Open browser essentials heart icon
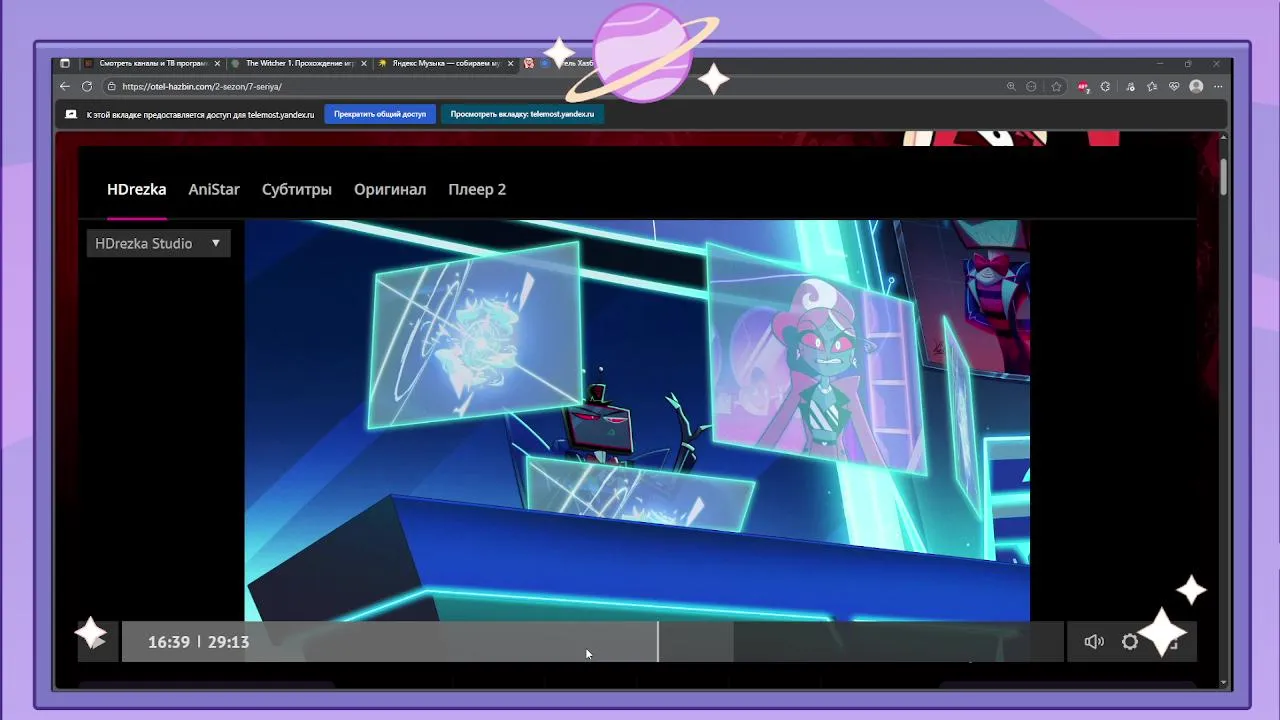This screenshot has height=720, width=1280. (1174, 87)
